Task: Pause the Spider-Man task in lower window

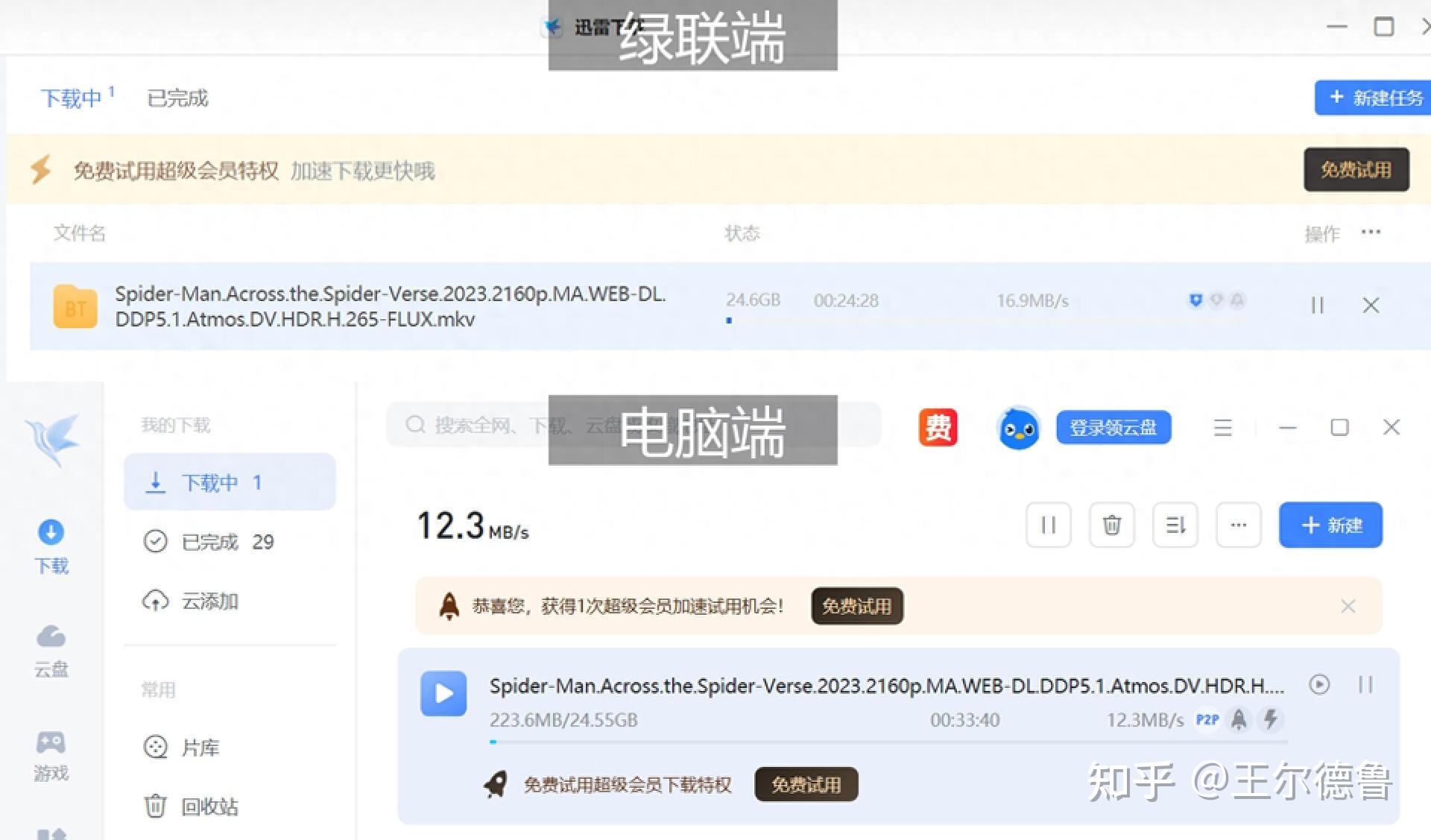Action: 1365,684
